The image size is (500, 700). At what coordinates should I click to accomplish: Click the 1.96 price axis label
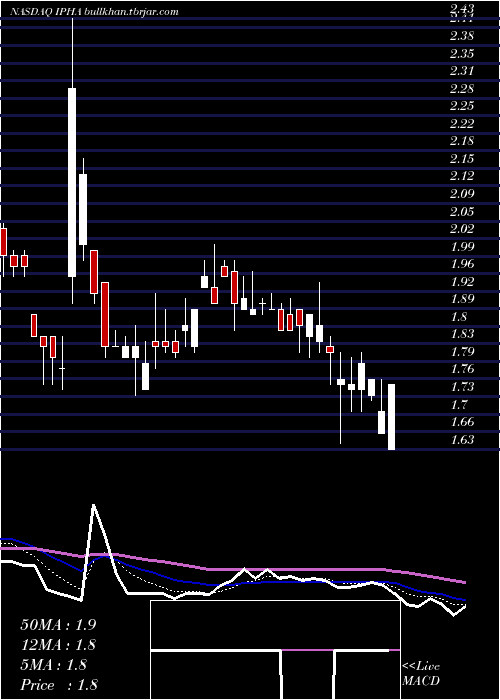pos(461,264)
